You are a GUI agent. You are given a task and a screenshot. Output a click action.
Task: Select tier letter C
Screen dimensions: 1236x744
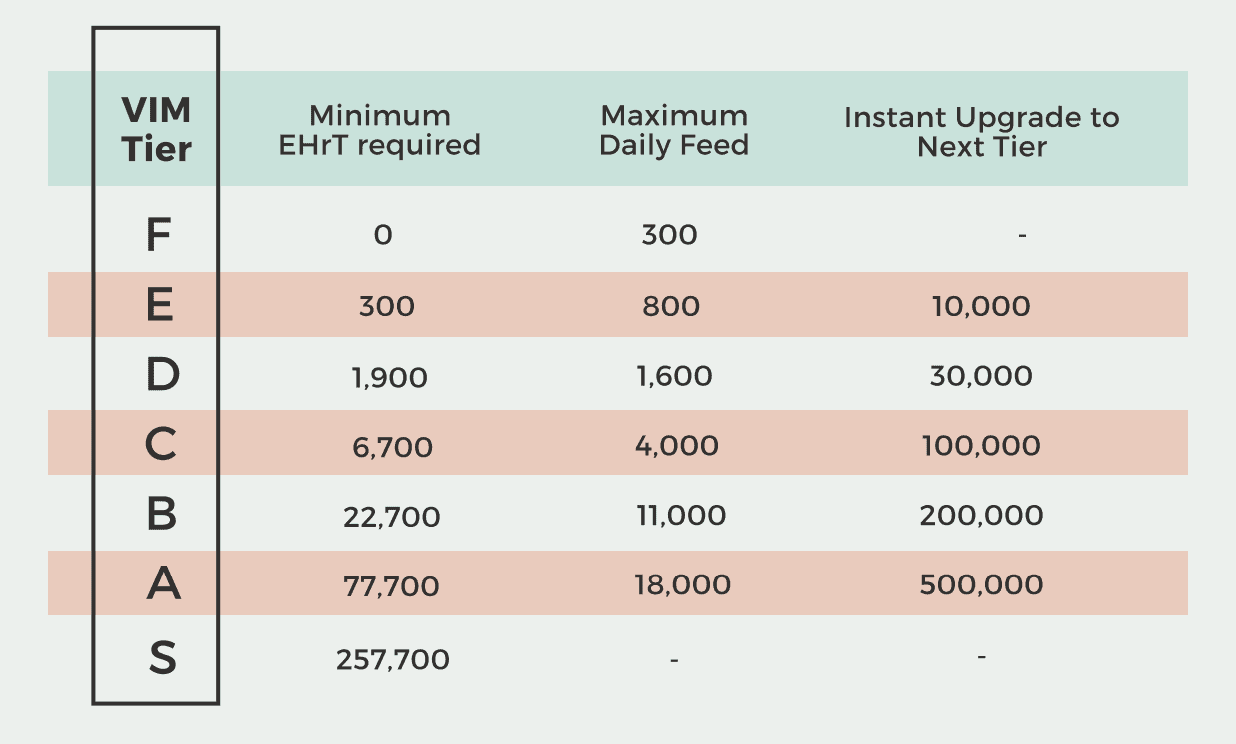(x=161, y=445)
